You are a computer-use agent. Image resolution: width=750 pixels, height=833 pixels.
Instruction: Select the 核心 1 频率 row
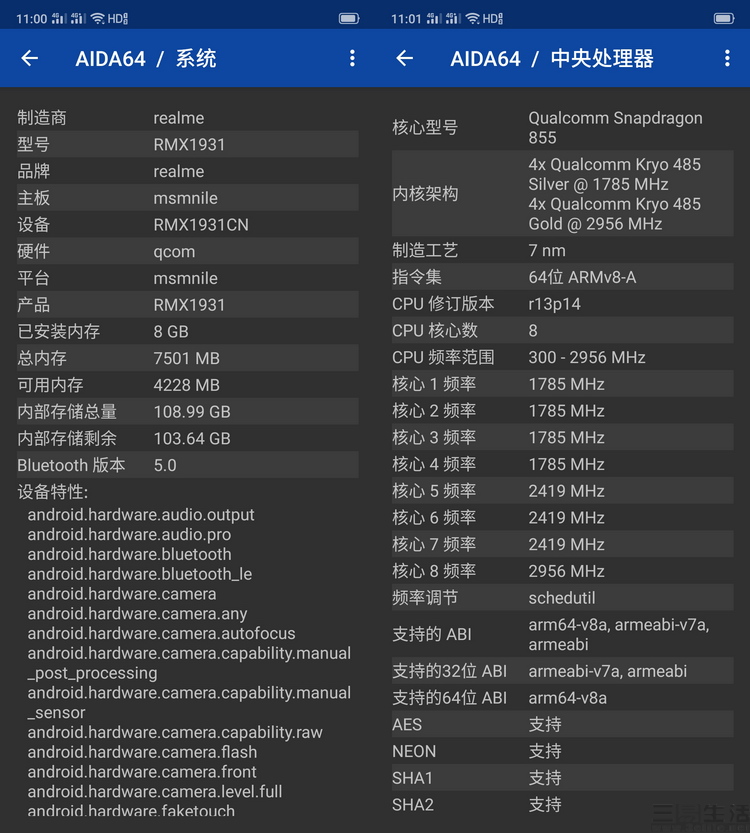tap(562, 384)
